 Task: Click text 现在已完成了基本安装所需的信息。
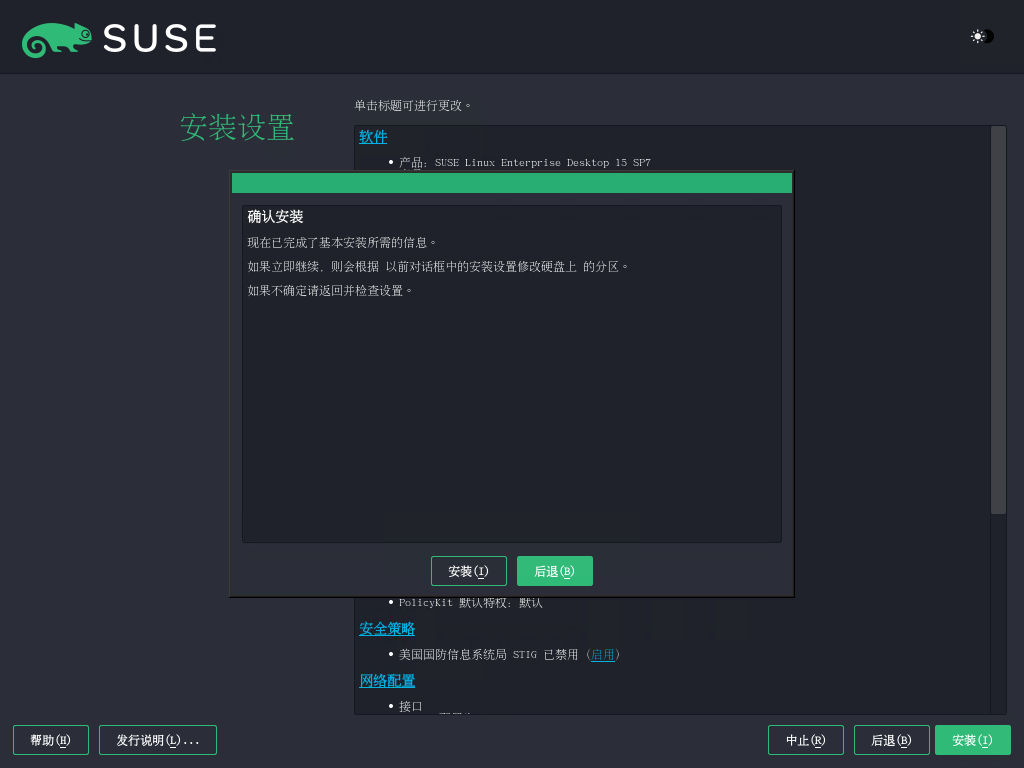point(342,243)
